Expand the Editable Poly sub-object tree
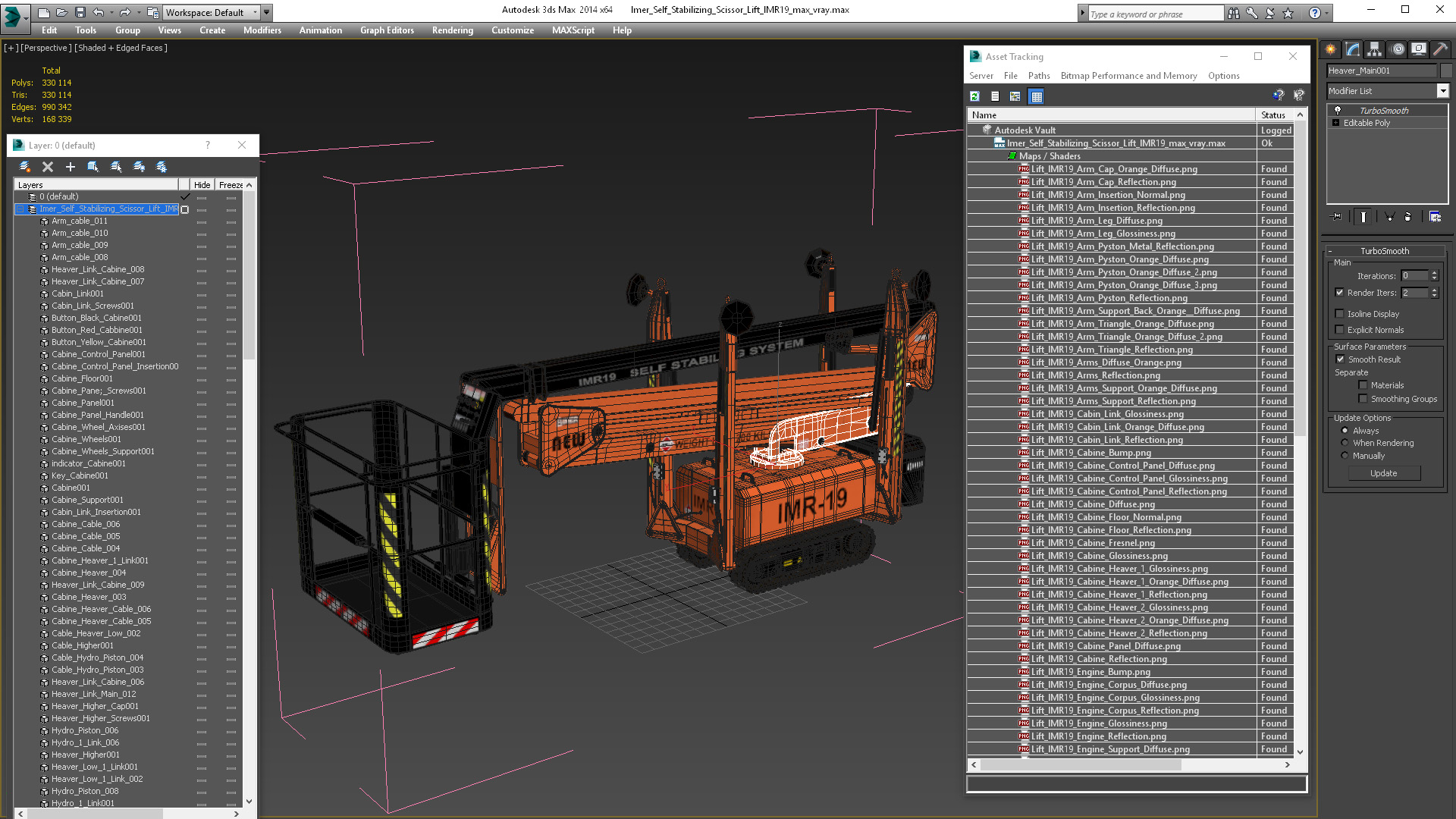This screenshot has height=819, width=1456. pos(1336,123)
